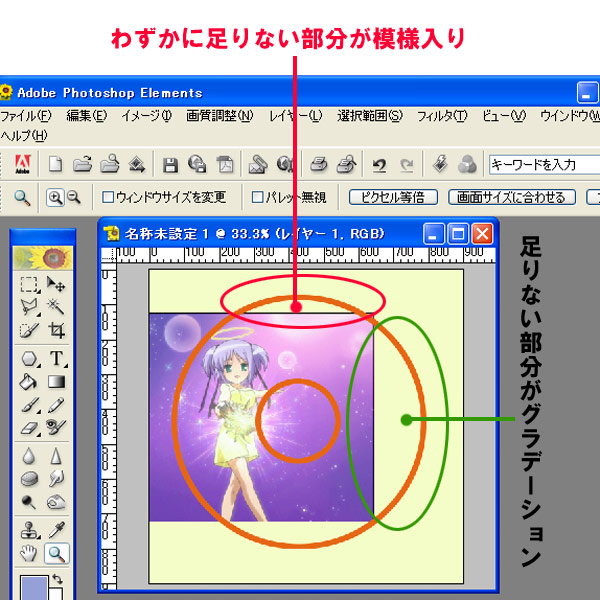Image resolution: width=600 pixels, height=600 pixels.
Task: Select the Selection Brush tool
Action: [29, 330]
